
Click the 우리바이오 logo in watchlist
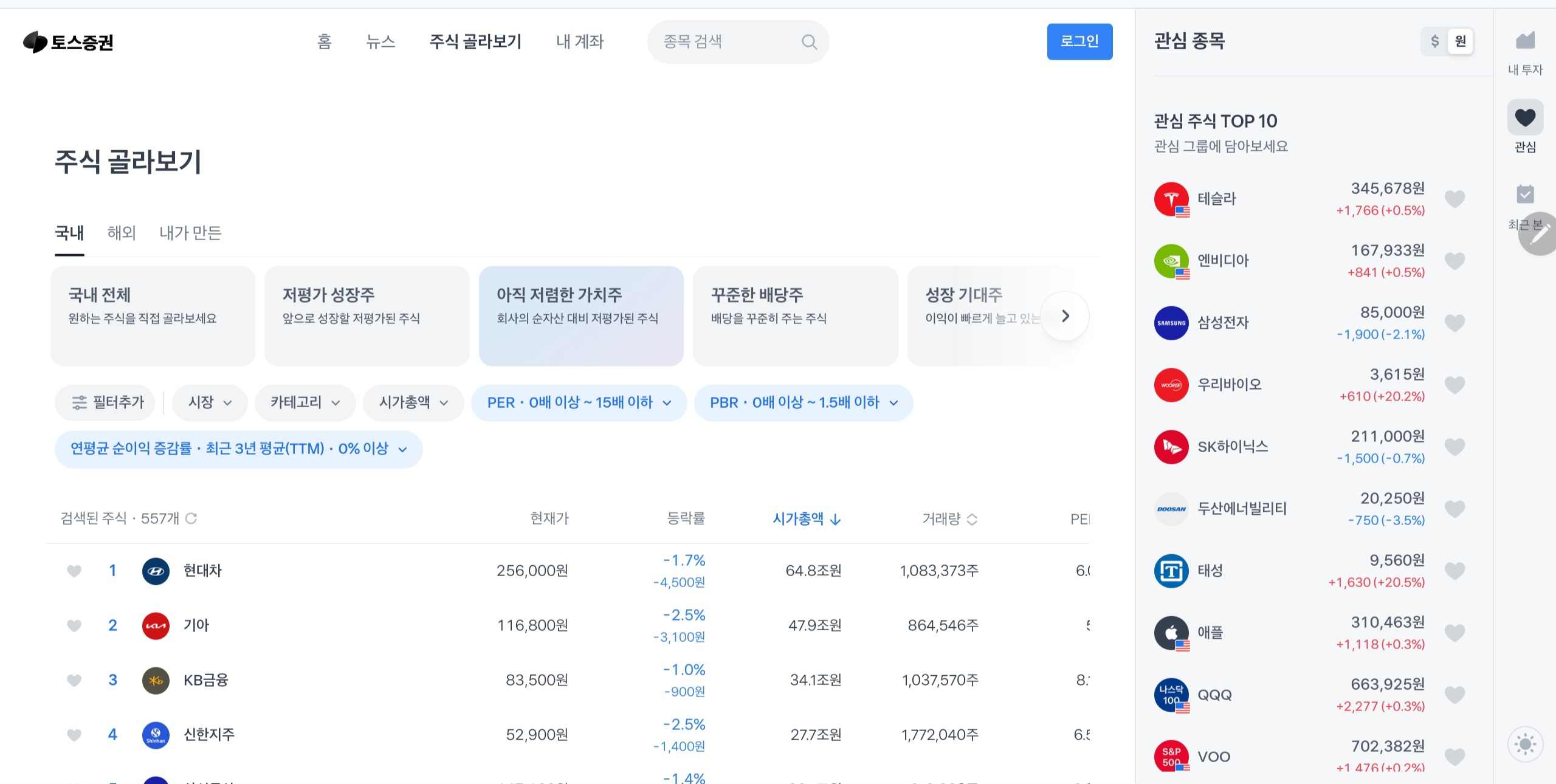(1171, 385)
